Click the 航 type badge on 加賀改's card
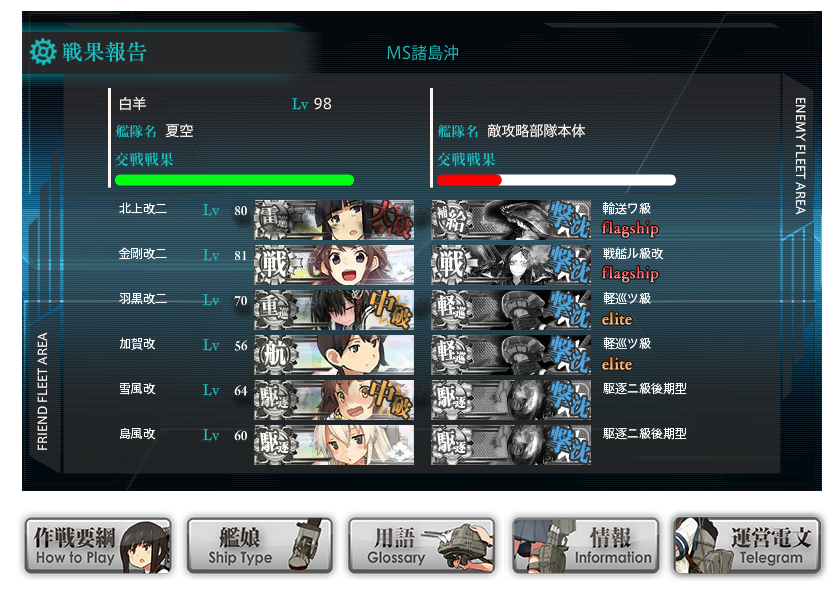The image size is (839, 590). point(274,355)
